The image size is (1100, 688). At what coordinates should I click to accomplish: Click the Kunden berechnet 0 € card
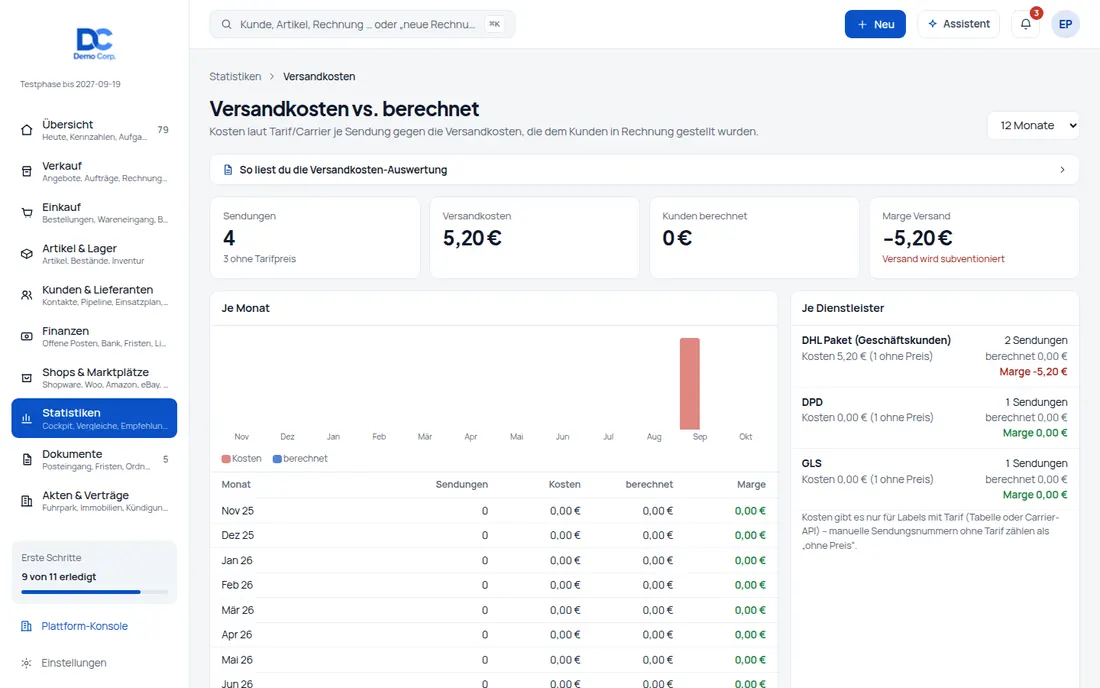click(754, 238)
